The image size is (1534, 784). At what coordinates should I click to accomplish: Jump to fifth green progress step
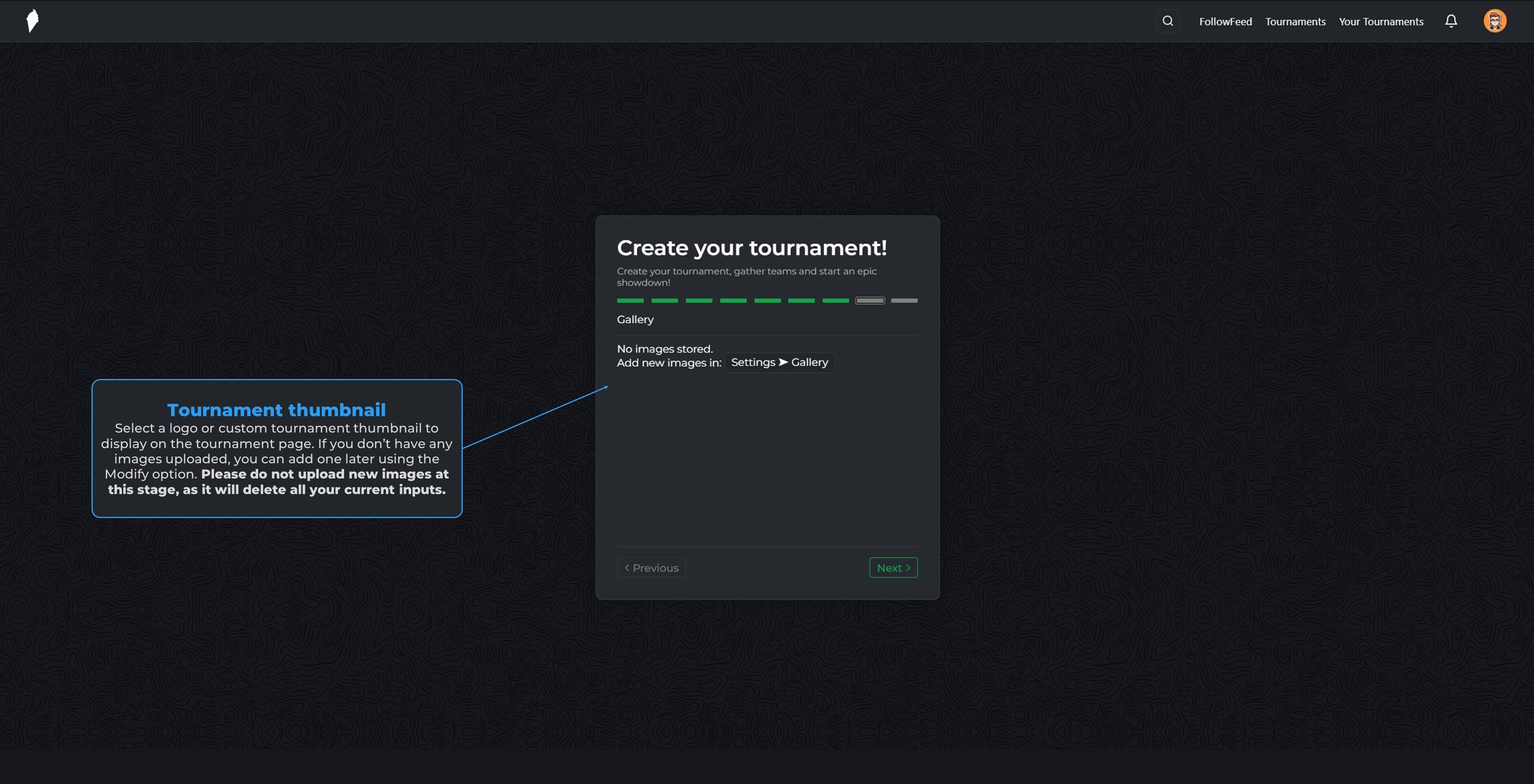[x=767, y=301]
